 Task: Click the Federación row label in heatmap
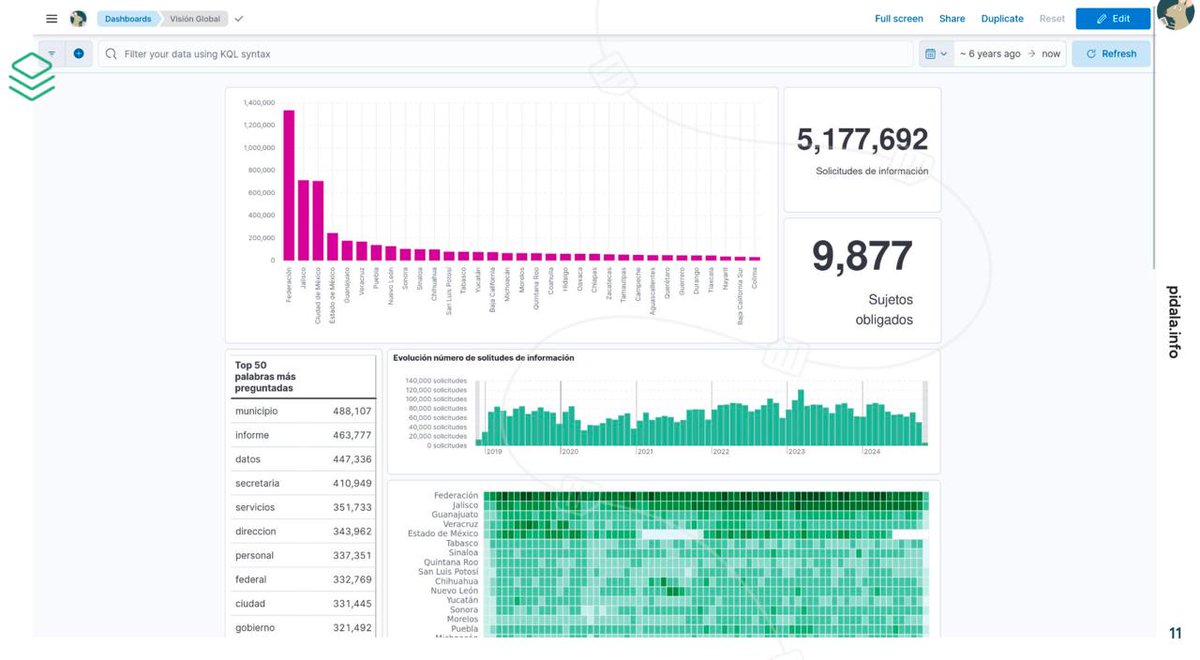[456, 495]
